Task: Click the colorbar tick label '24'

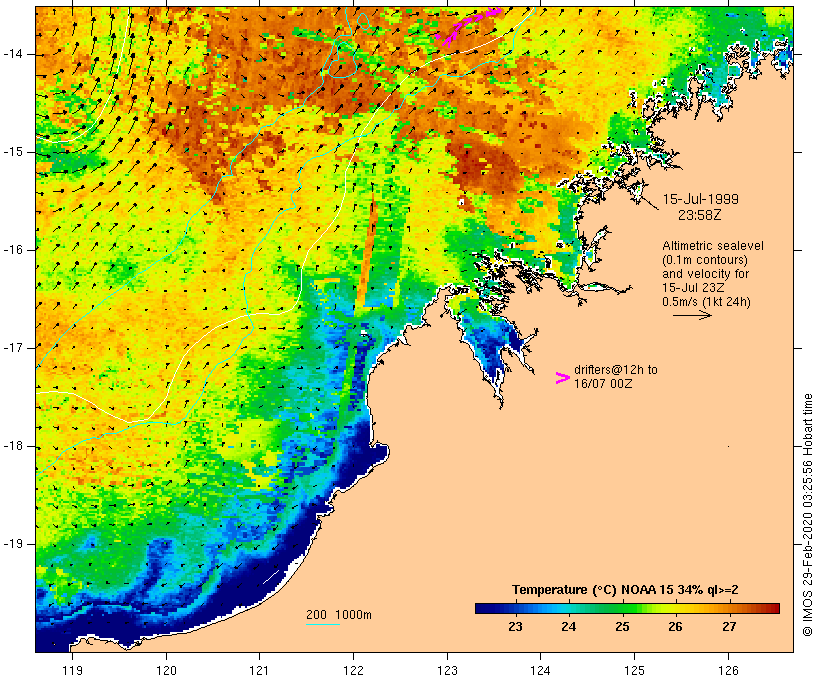Action: click(568, 627)
